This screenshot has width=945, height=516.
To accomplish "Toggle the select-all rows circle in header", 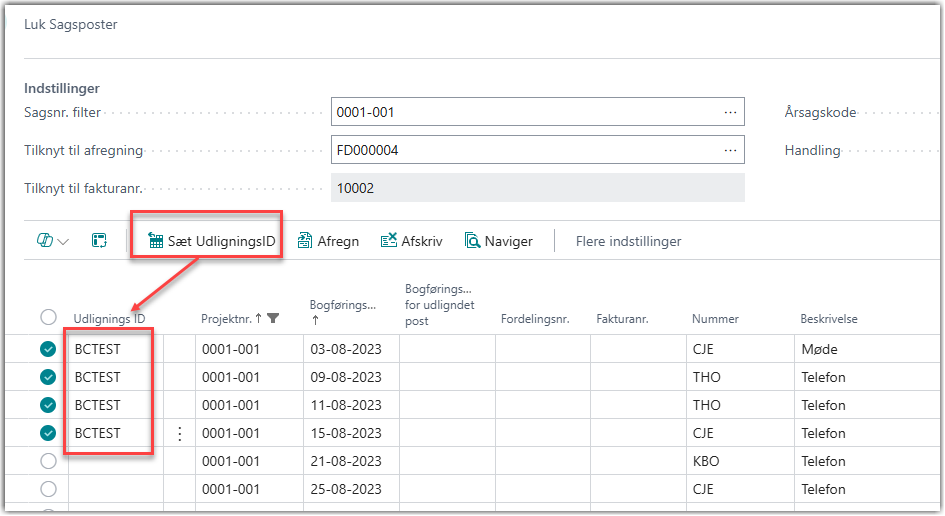I will click(48, 318).
